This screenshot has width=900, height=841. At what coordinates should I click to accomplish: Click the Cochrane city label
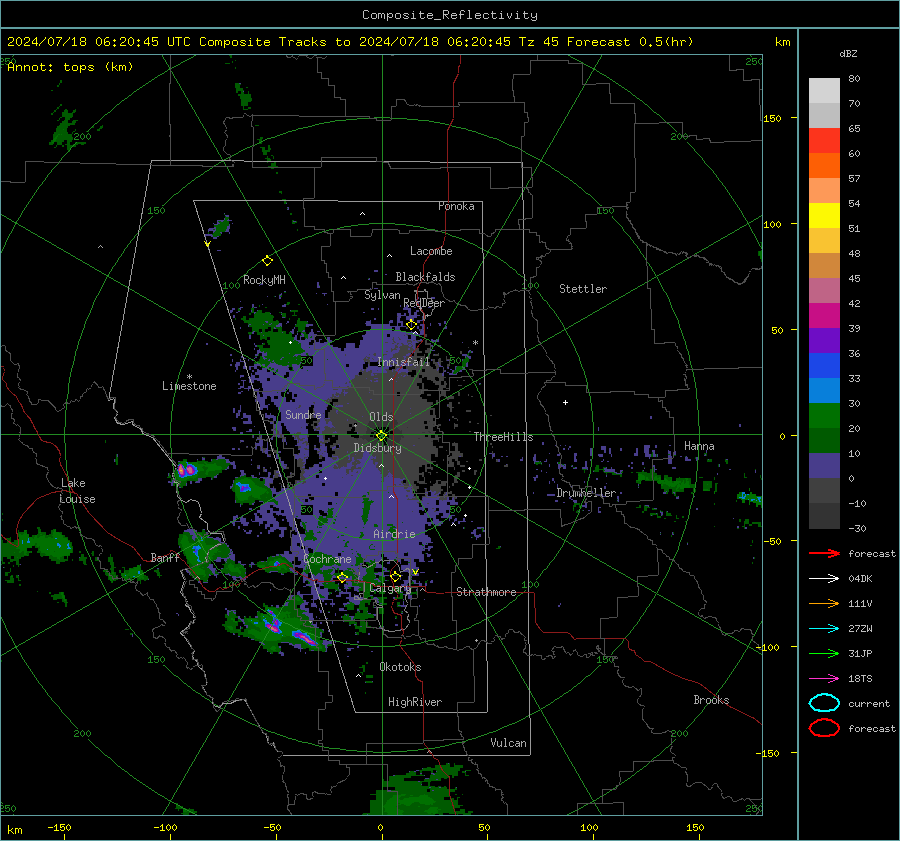pos(327,559)
